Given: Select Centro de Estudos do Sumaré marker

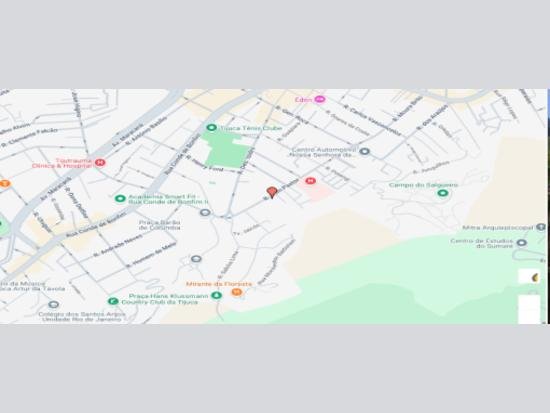Looking at the screenshot, I should click(x=522, y=243).
